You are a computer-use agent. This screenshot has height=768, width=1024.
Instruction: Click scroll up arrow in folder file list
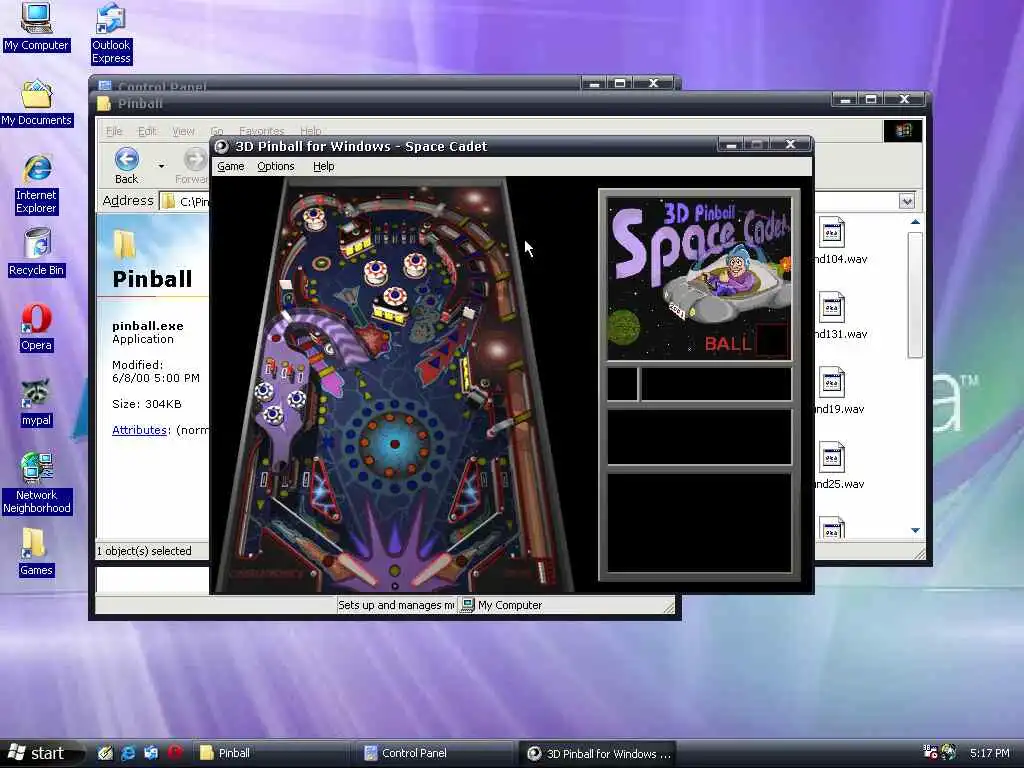coord(915,222)
